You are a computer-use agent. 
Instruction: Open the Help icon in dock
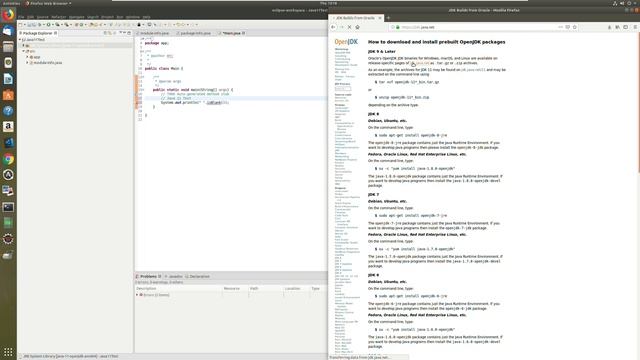click(8, 111)
